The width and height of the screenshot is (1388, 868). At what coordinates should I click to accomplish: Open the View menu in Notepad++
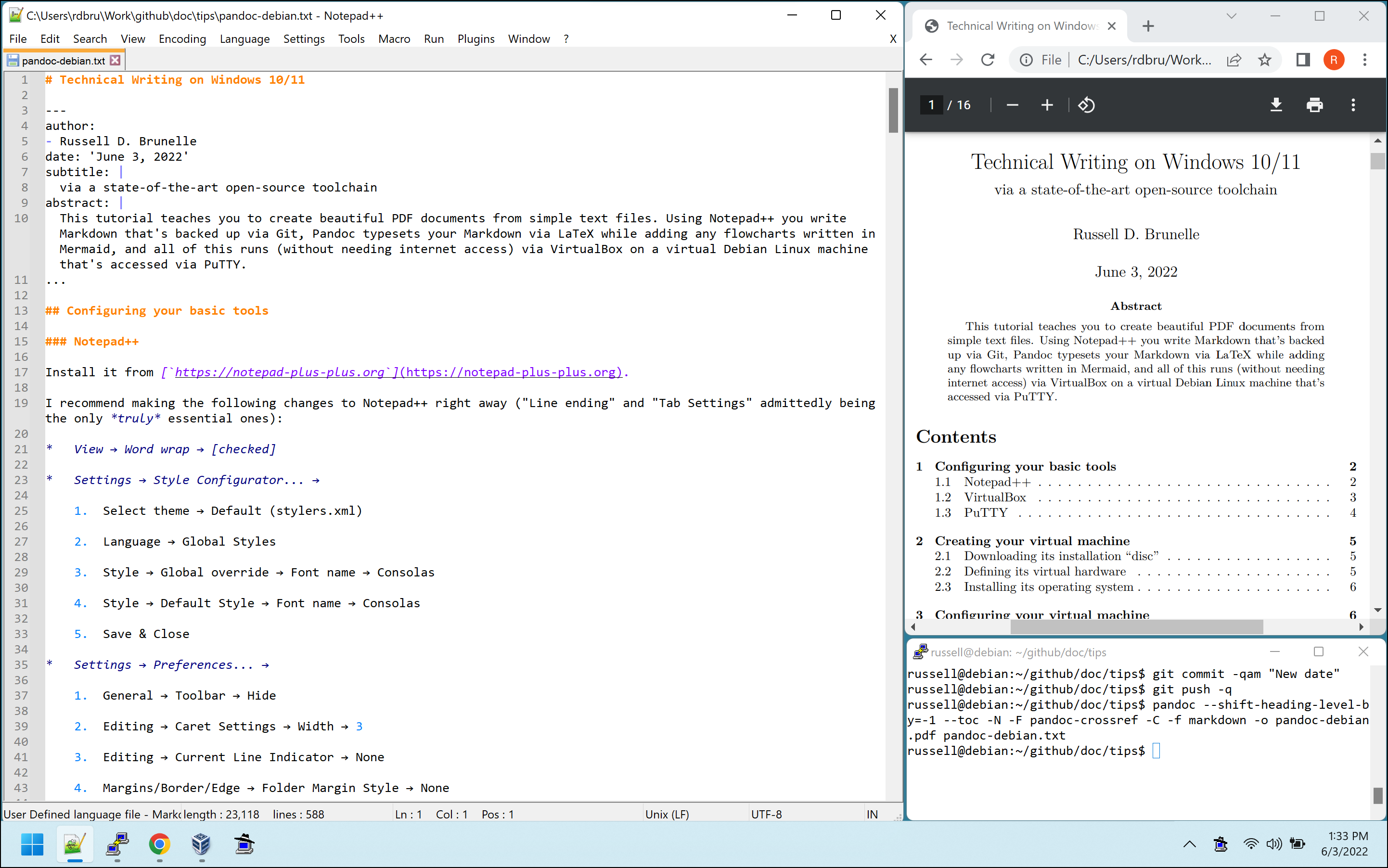click(x=133, y=38)
